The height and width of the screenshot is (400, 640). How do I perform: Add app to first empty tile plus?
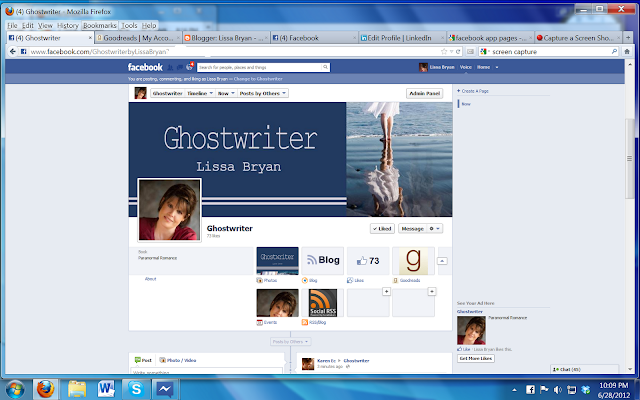point(386,291)
